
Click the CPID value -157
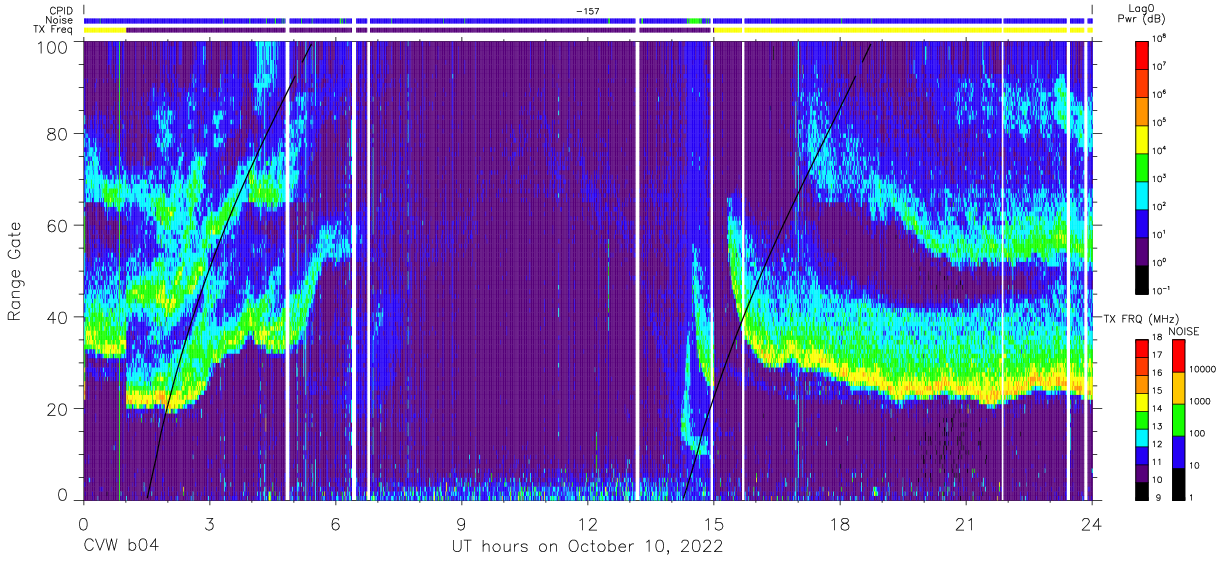[587, 10]
